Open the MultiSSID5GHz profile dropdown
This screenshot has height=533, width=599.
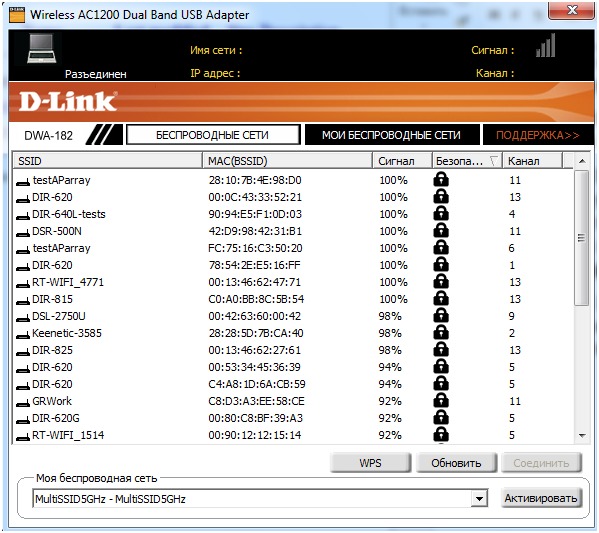[x=479, y=498]
